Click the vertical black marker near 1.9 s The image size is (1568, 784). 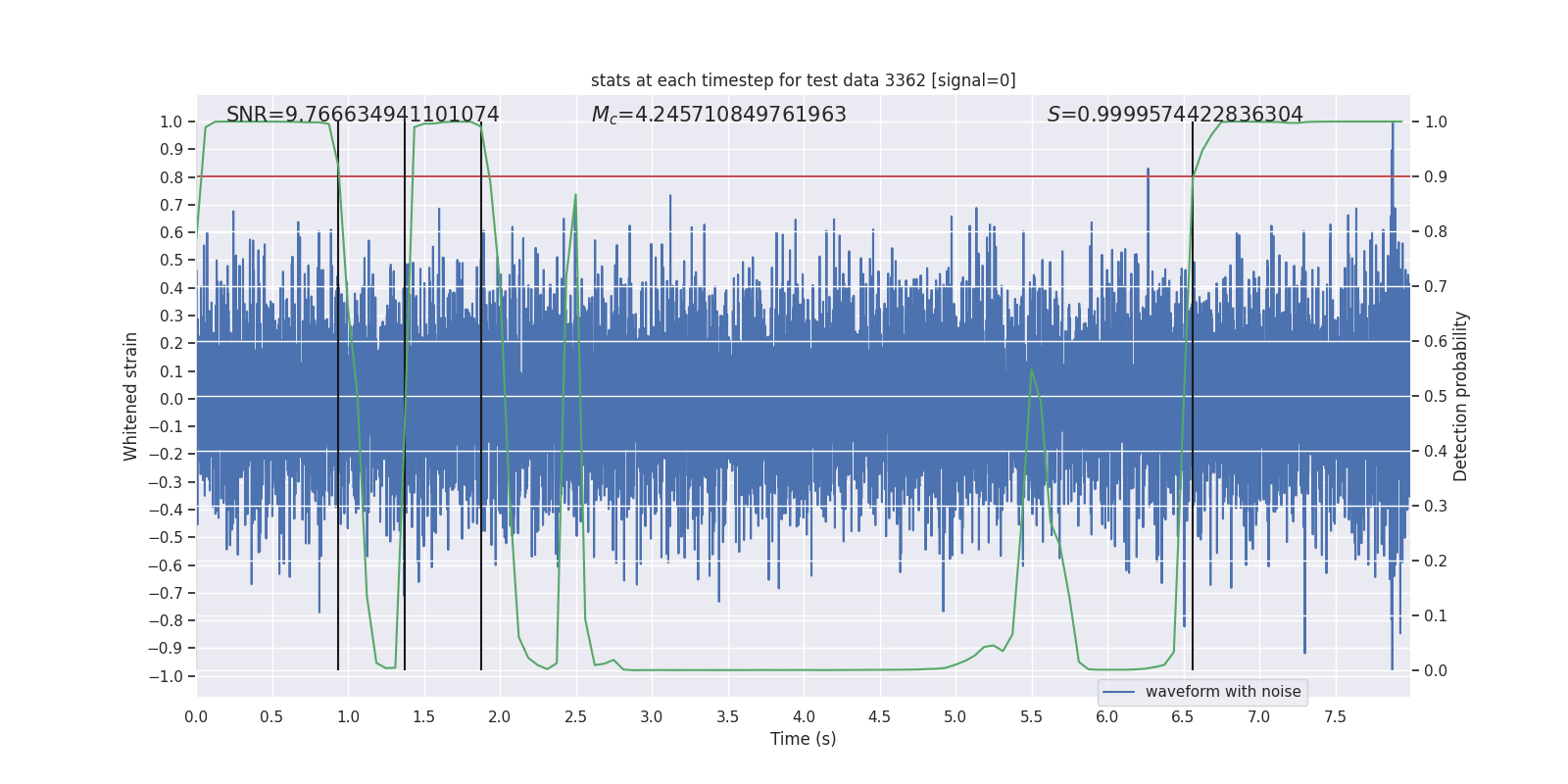click(481, 396)
